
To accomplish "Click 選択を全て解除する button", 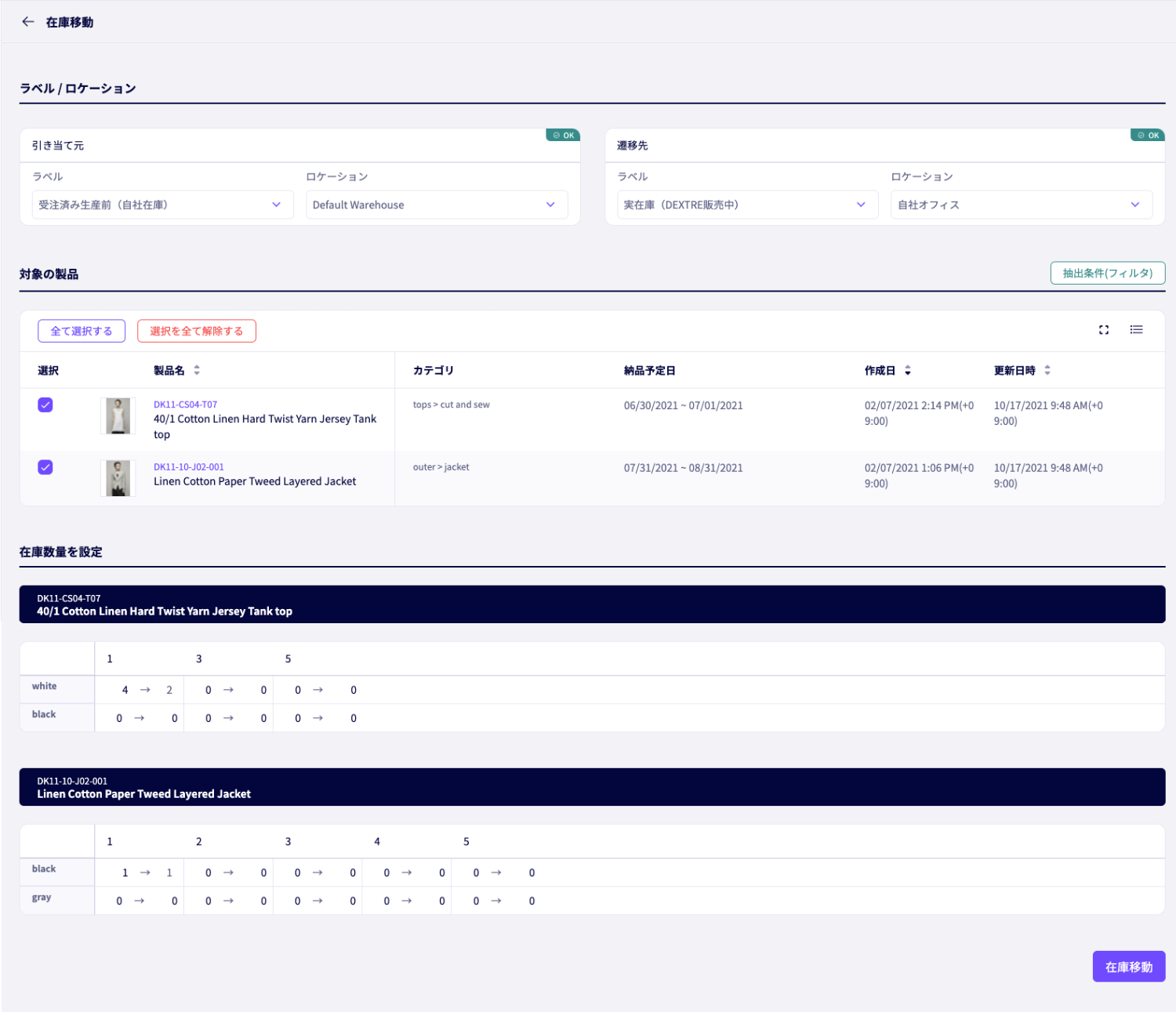I will (197, 331).
